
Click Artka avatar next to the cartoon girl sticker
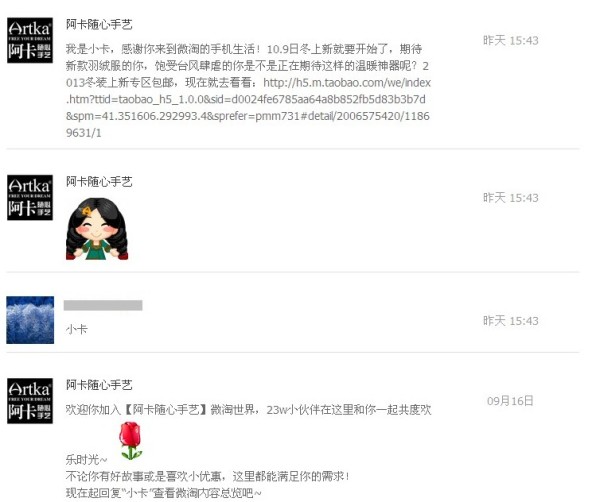[x=30, y=197]
